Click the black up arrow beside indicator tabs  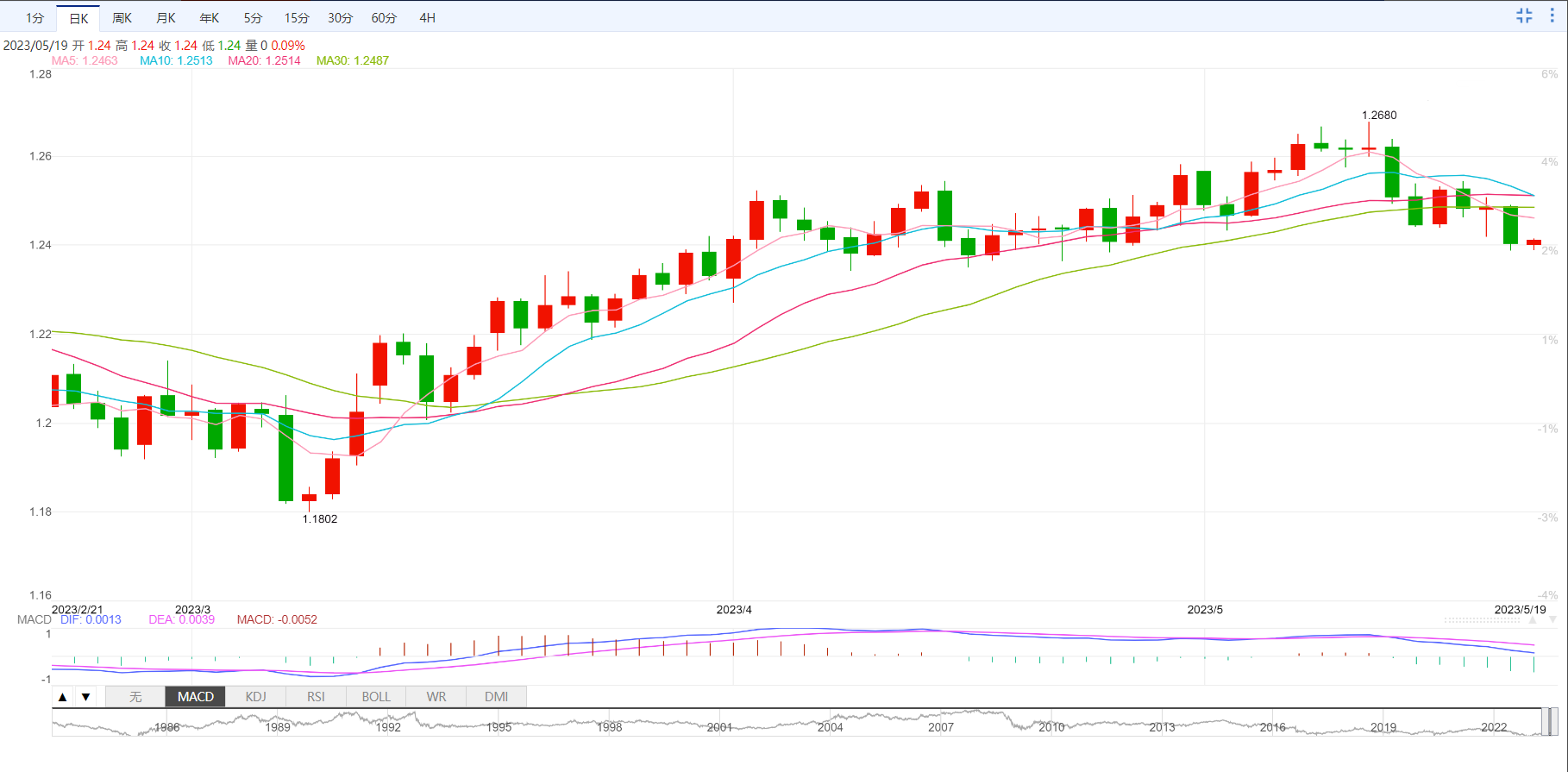(63, 697)
